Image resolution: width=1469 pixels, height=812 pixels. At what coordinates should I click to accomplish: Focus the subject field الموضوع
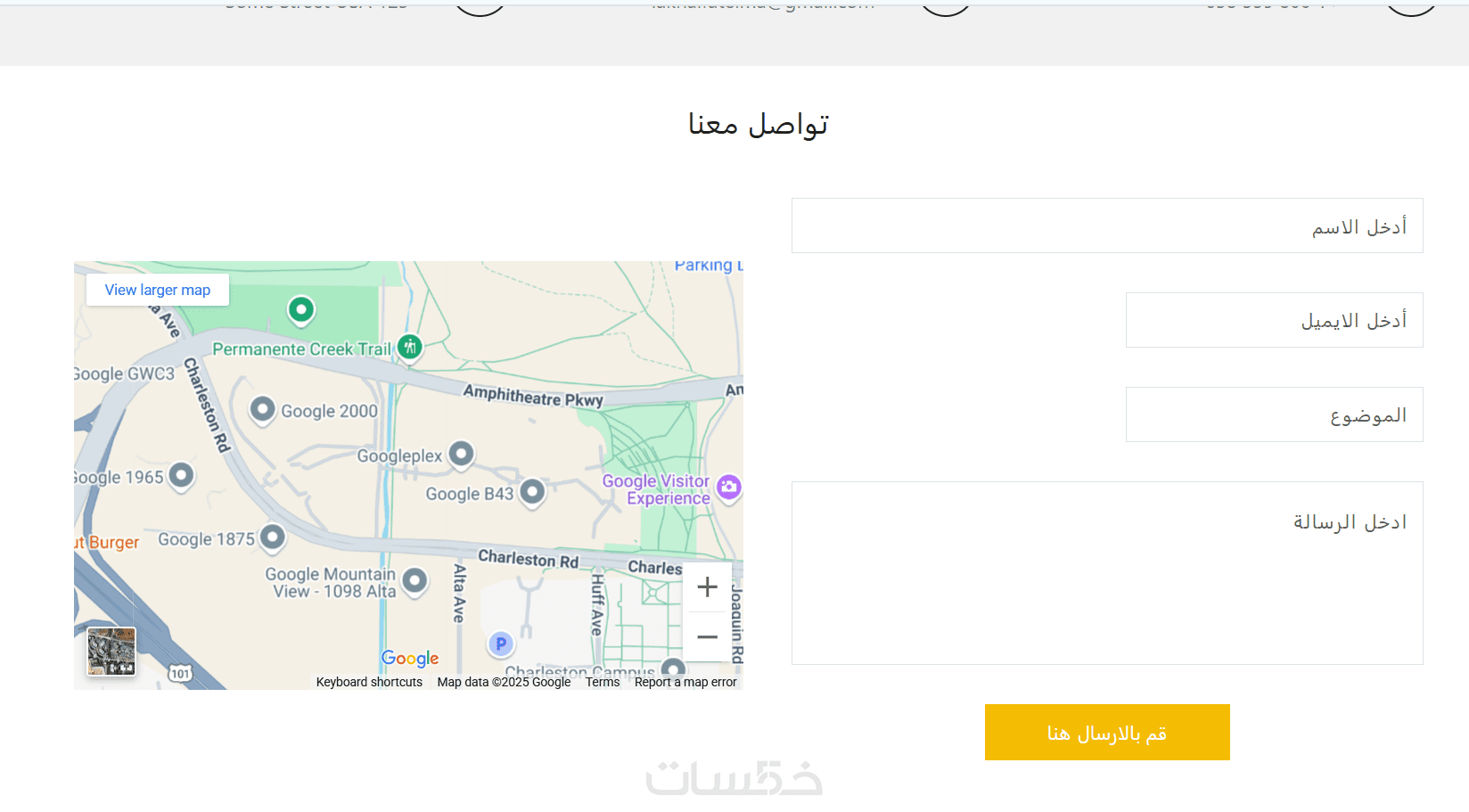pos(1275,414)
